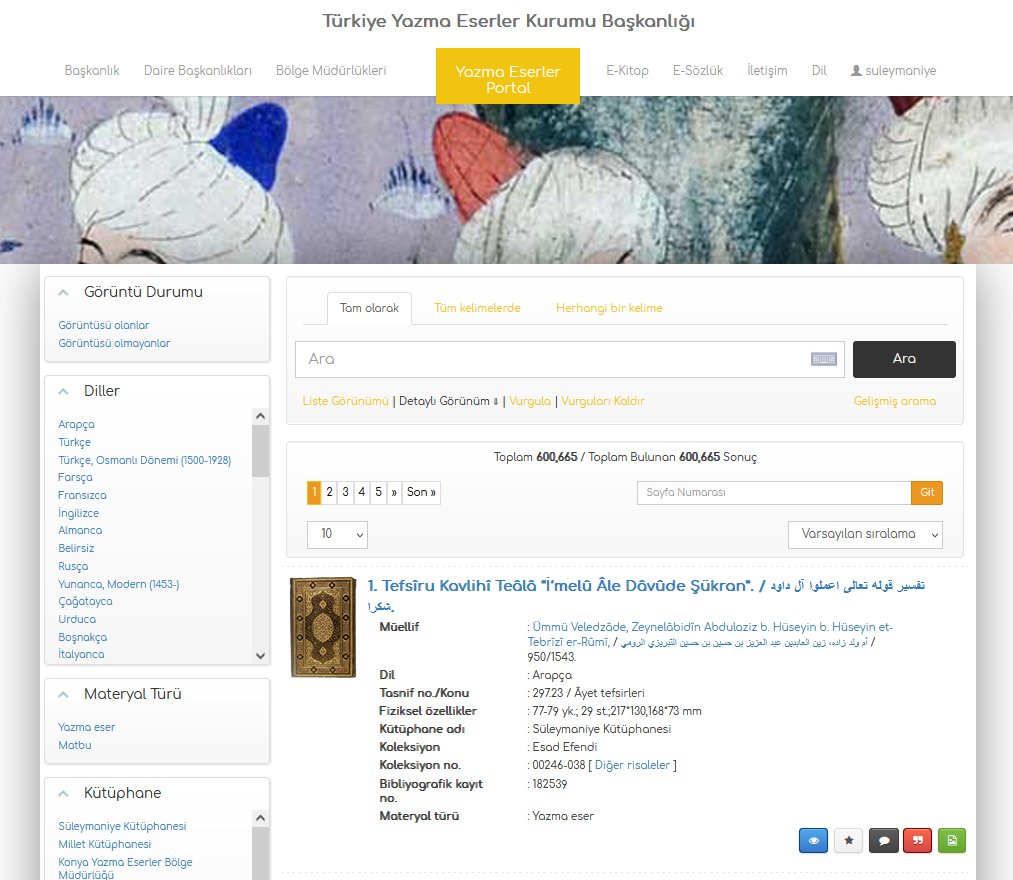Focus the Ara search input field
This screenshot has width=1013, height=880.
(569, 359)
